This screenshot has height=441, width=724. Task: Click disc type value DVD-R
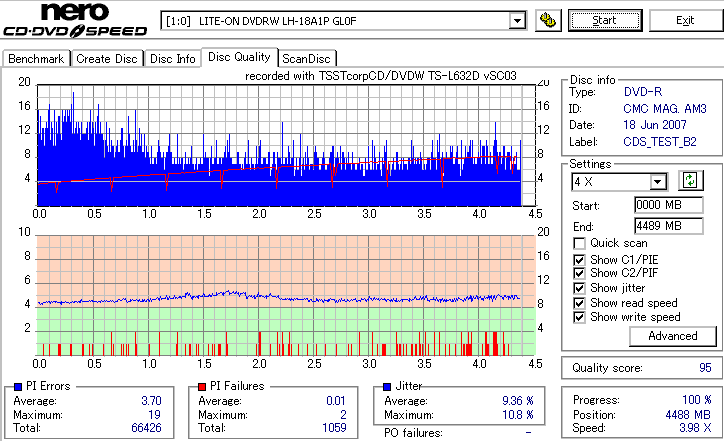coord(643,91)
